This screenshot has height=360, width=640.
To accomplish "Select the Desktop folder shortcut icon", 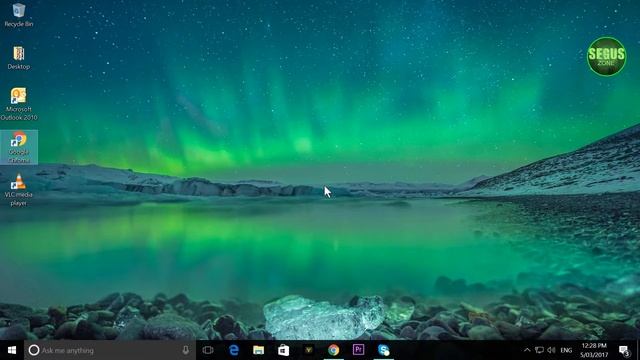I will (18, 58).
